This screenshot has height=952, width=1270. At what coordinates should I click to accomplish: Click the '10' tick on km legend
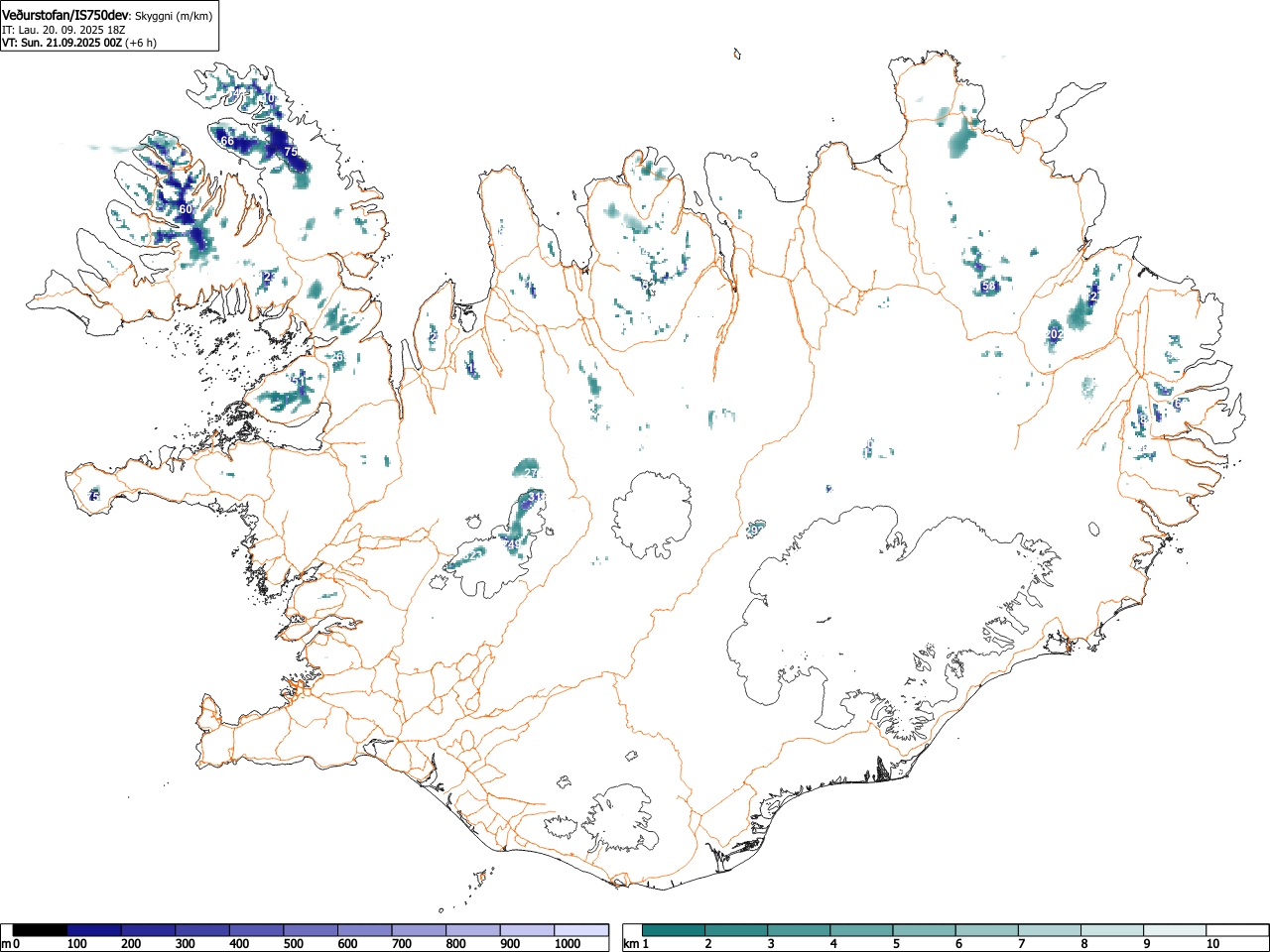[x=1211, y=944]
